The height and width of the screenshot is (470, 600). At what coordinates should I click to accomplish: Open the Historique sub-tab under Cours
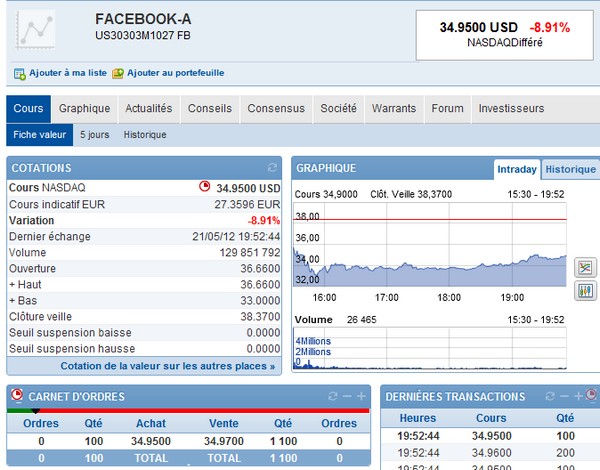[145, 135]
